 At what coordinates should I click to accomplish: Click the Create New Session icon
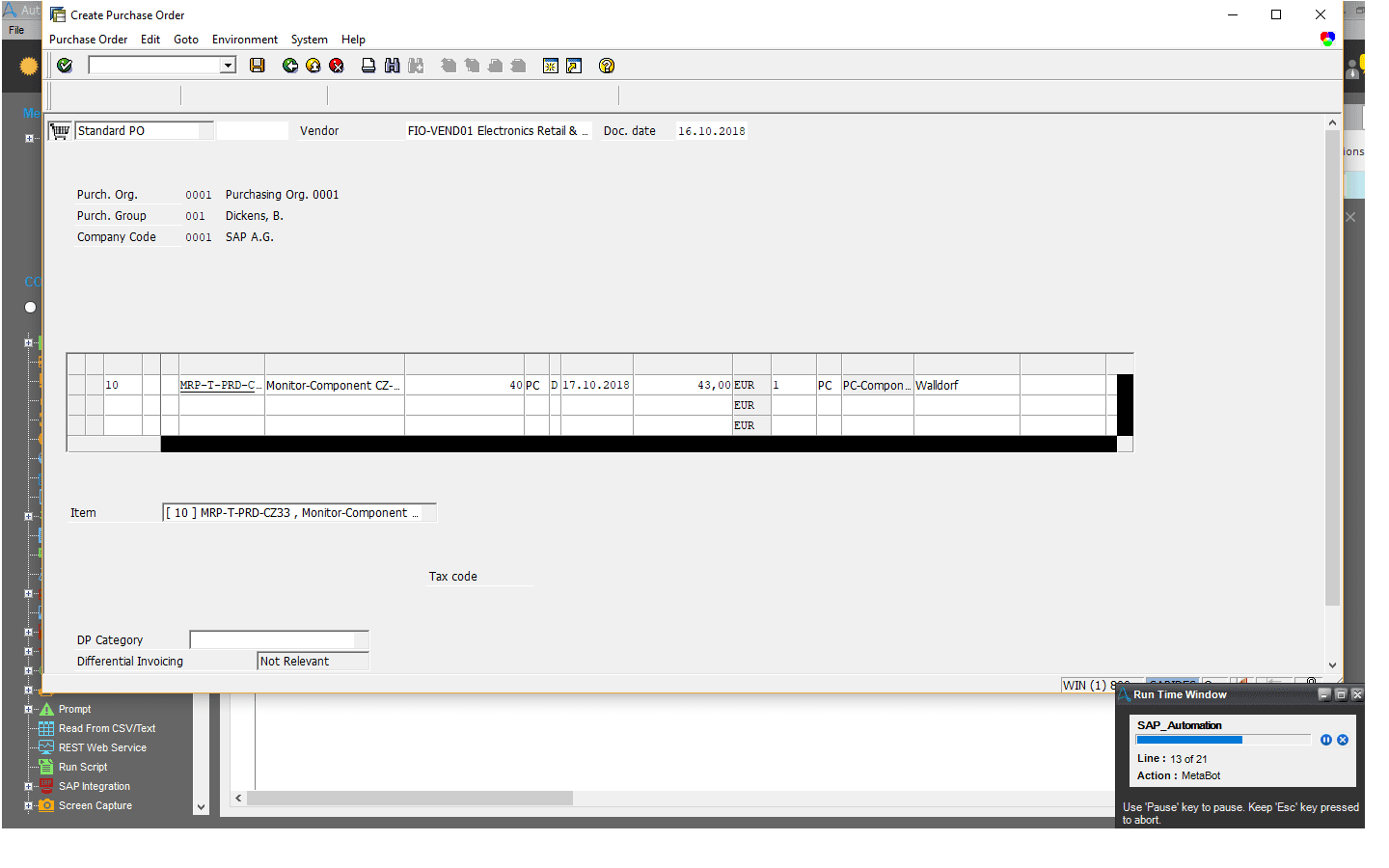point(551,66)
